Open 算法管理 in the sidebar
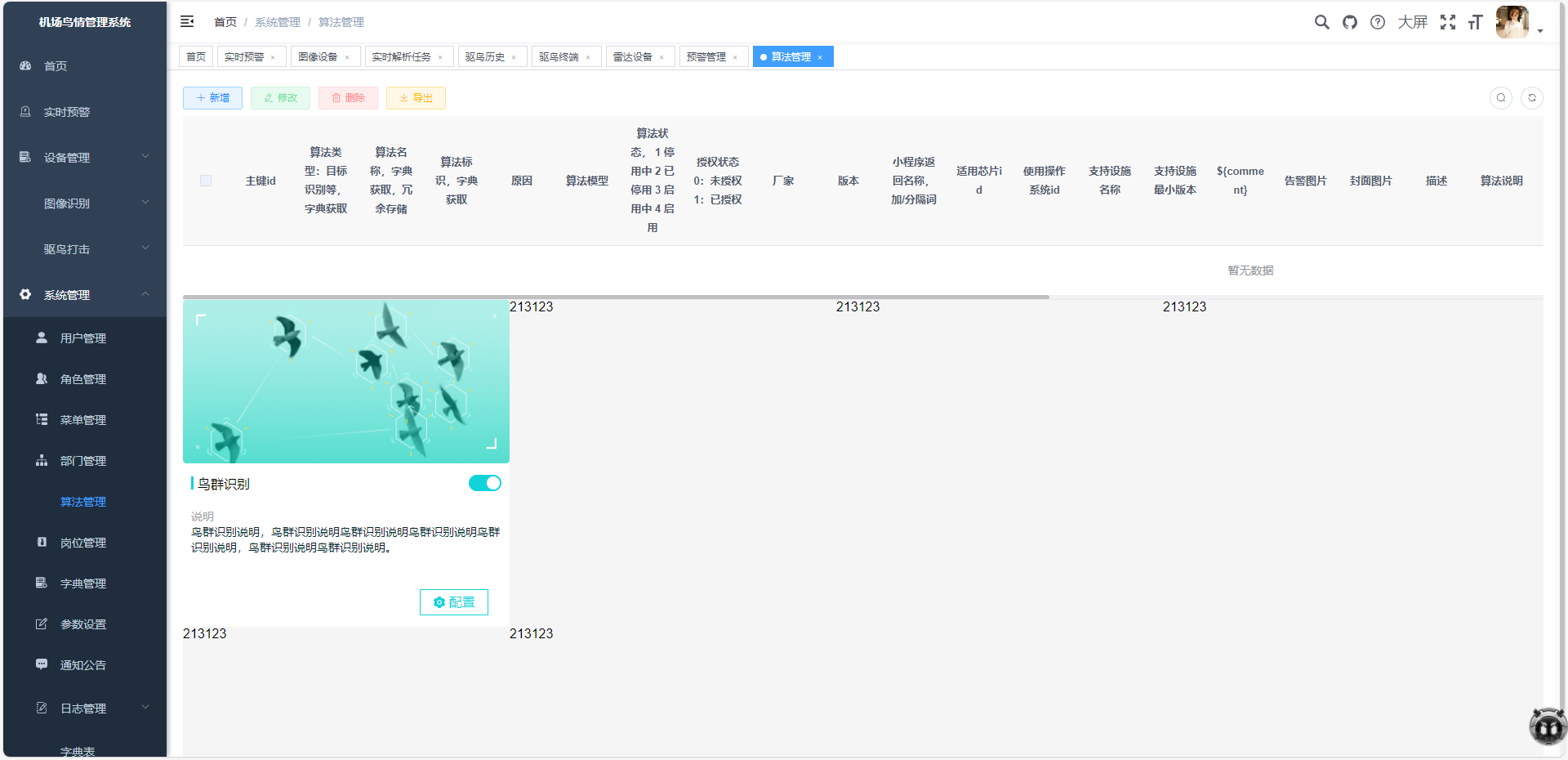The height and width of the screenshot is (760, 1568). pyautogui.click(x=83, y=502)
